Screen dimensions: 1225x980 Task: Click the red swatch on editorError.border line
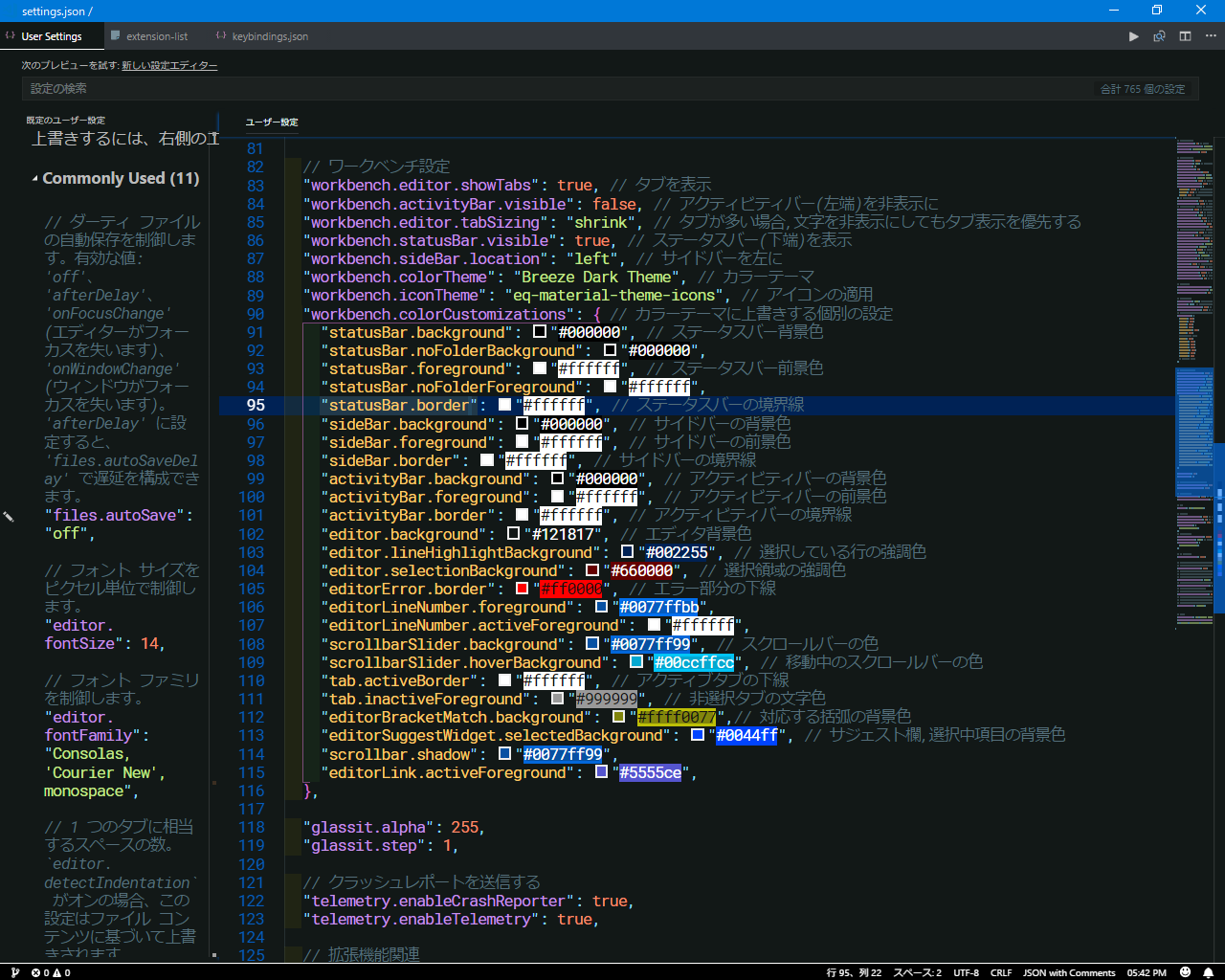(x=522, y=588)
